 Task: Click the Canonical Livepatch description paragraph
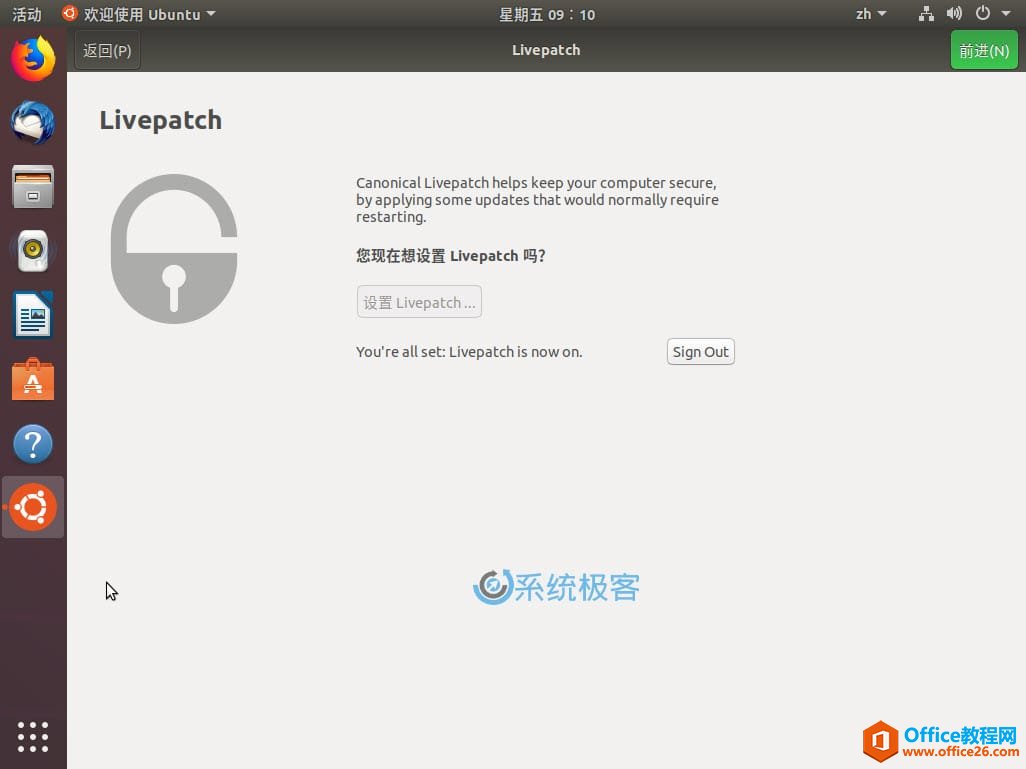pos(537,200)
